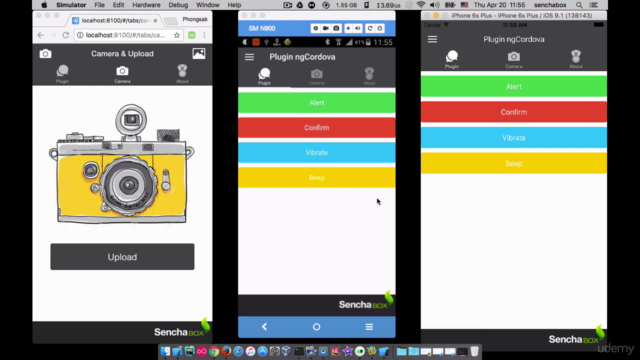The image size is (640, 360).
Task: Click volume icon in menu bar
Action: [x=435, y=5]
